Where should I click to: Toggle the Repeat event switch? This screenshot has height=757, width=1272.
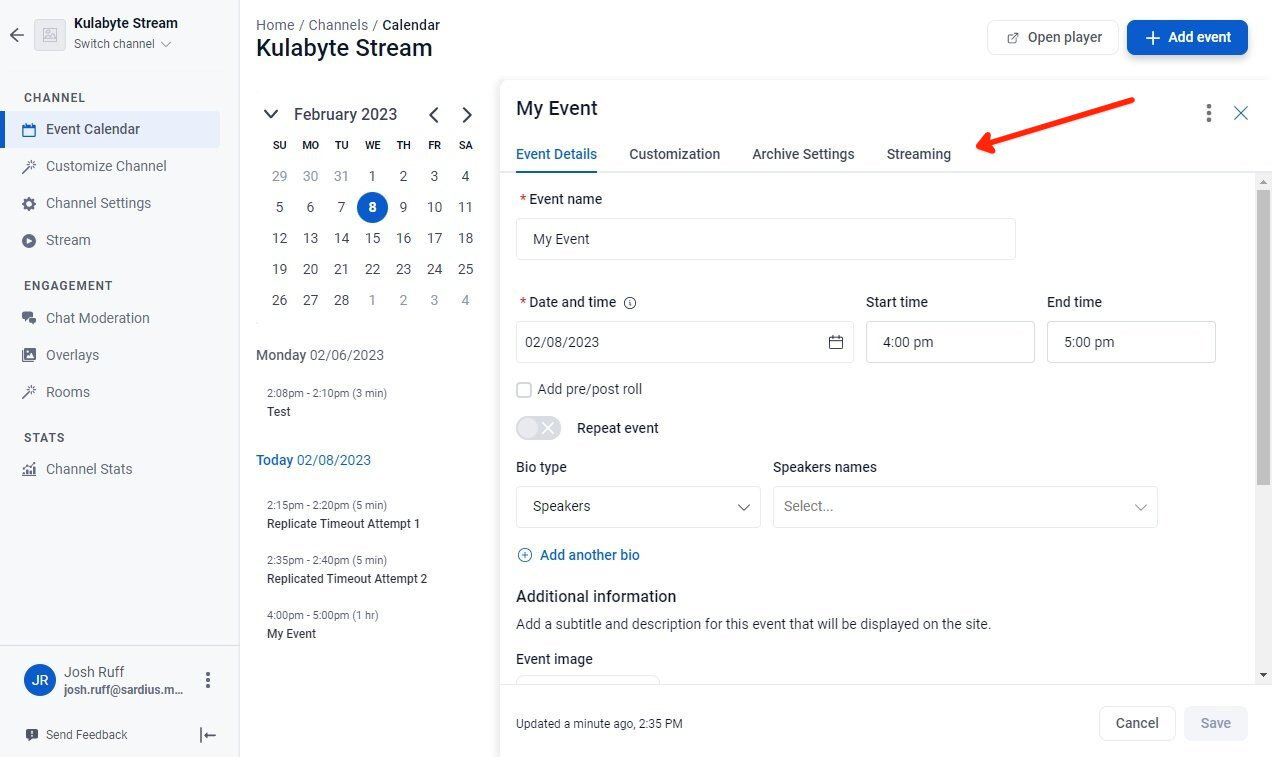tap(539, 428)
